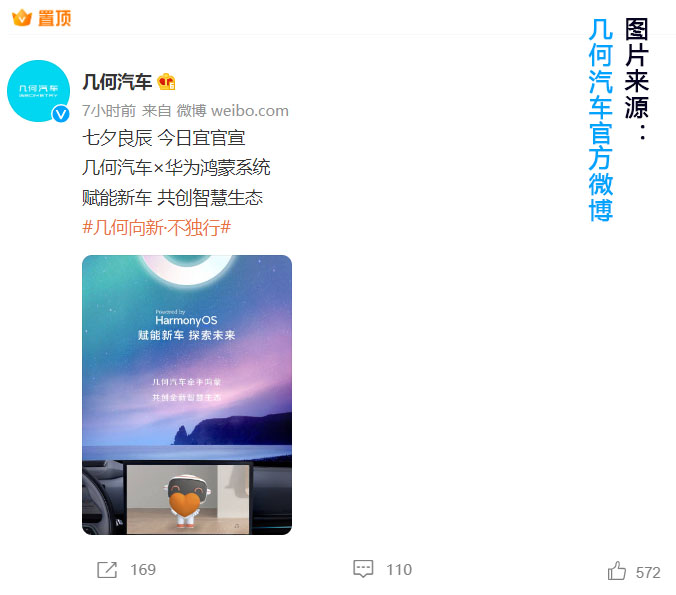Click post text 几何汽车×华为鸿蒙系统
Image resolution: width=676 pixels, height=595 pixels.
click(176, 167)
